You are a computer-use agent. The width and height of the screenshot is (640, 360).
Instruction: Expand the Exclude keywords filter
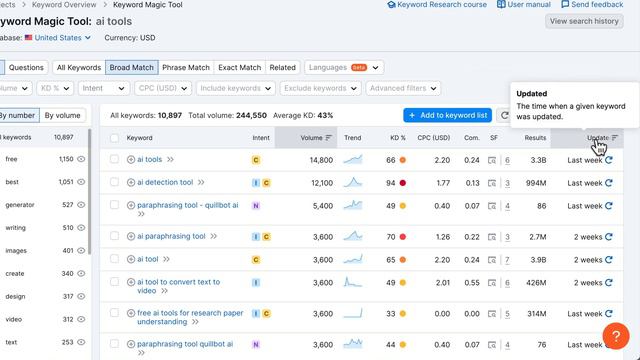(x=320, y=88)
